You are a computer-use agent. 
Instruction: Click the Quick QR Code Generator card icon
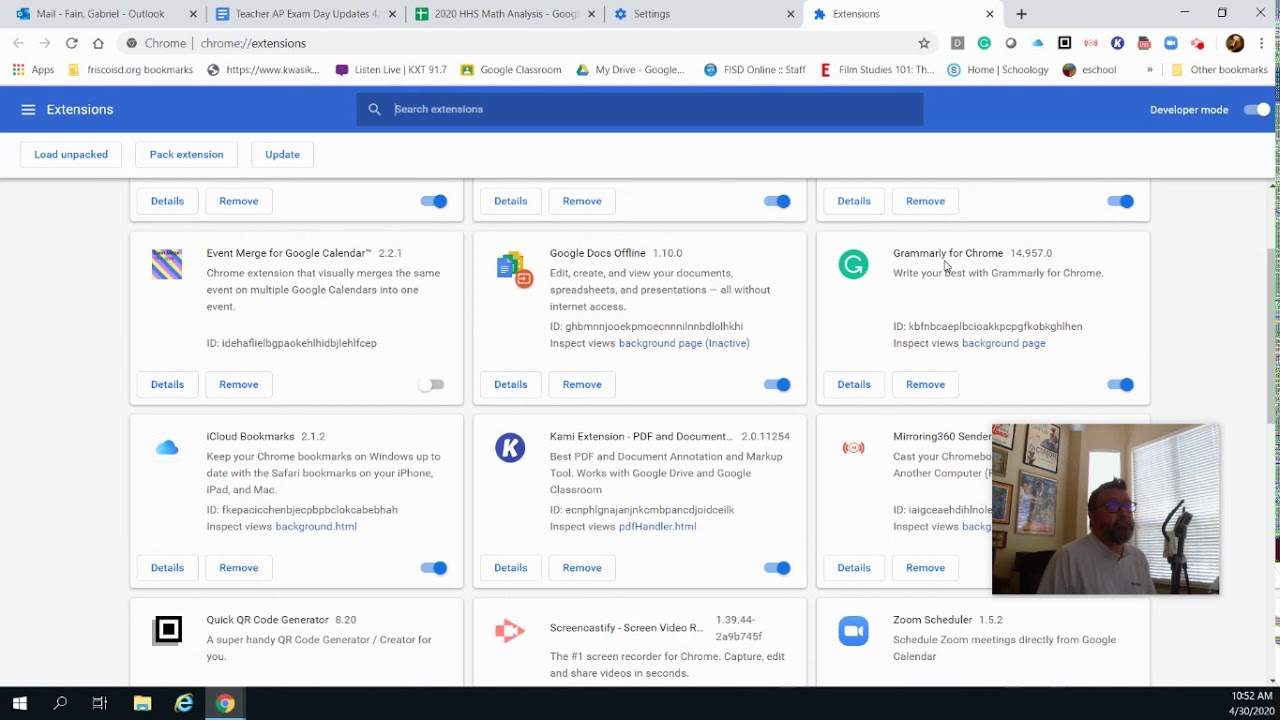(x=168, y=630)
